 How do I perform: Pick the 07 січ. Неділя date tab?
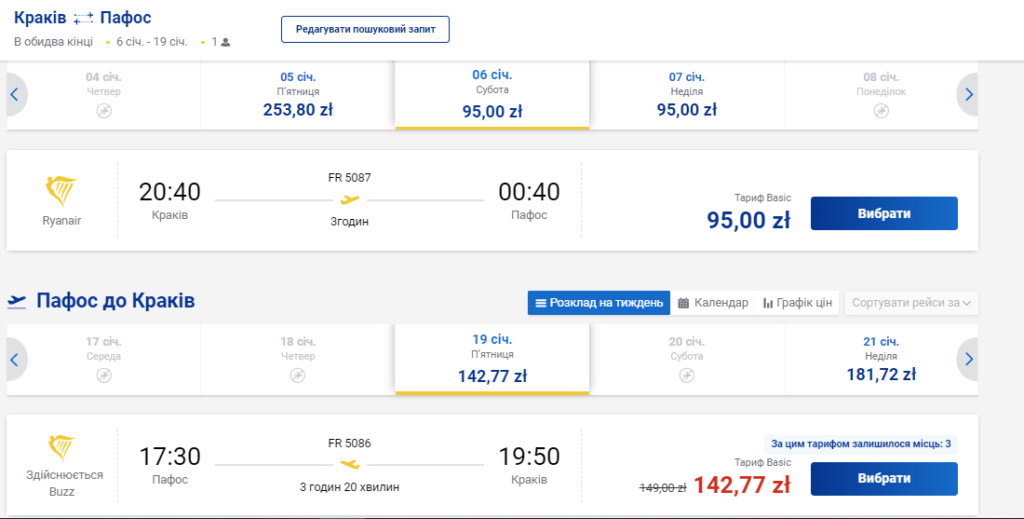[686, 95]
